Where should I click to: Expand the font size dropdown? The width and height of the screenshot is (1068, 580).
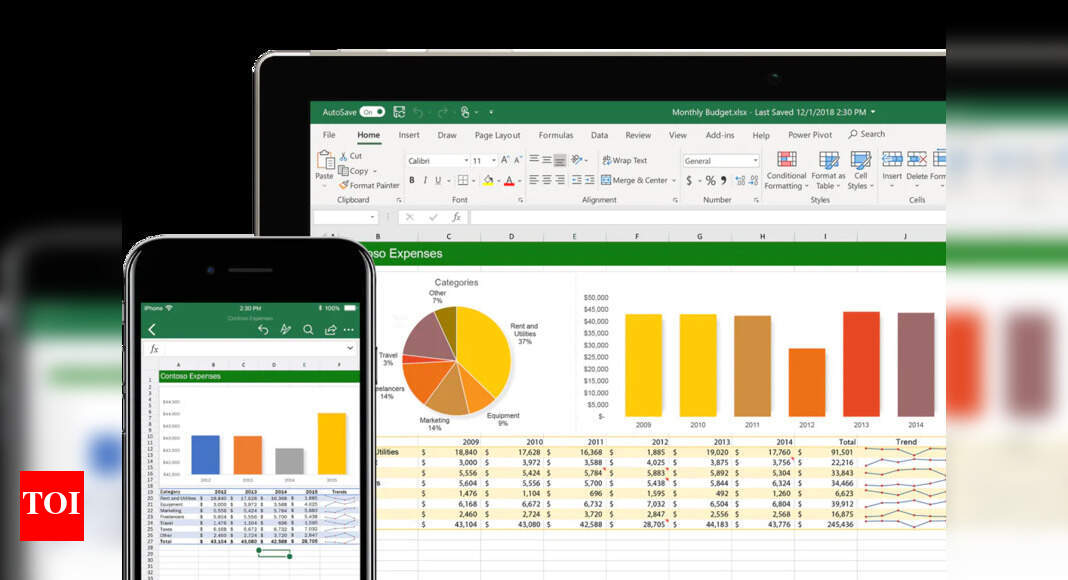494,159
